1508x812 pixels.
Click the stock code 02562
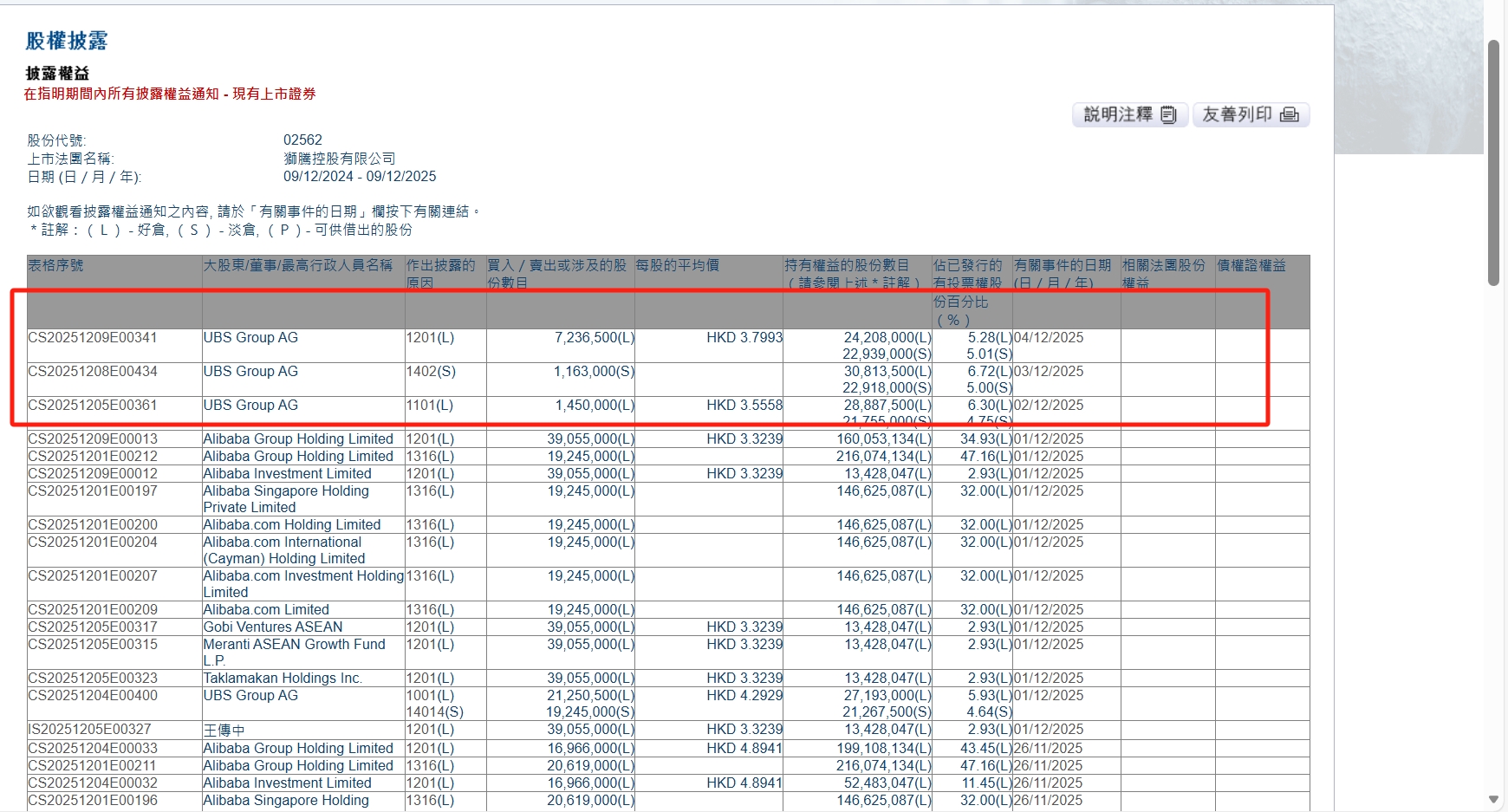(302, 140)
